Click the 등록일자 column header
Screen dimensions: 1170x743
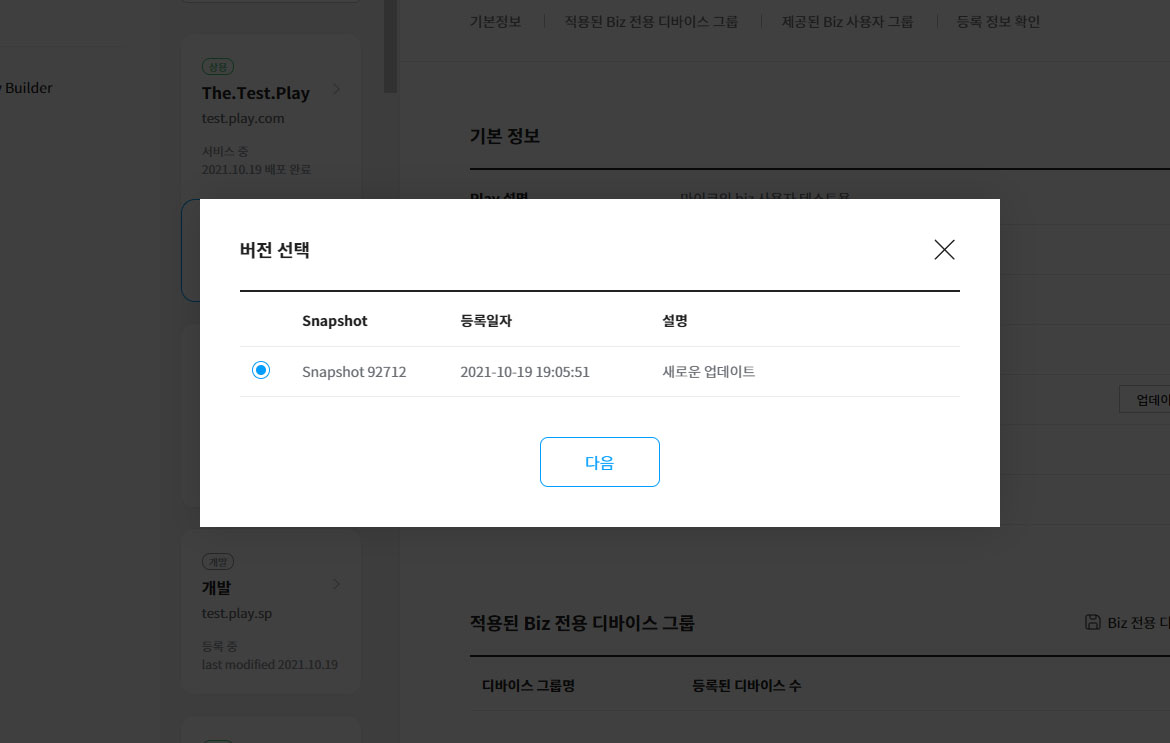pyautogui.click(x=486, y=321)
